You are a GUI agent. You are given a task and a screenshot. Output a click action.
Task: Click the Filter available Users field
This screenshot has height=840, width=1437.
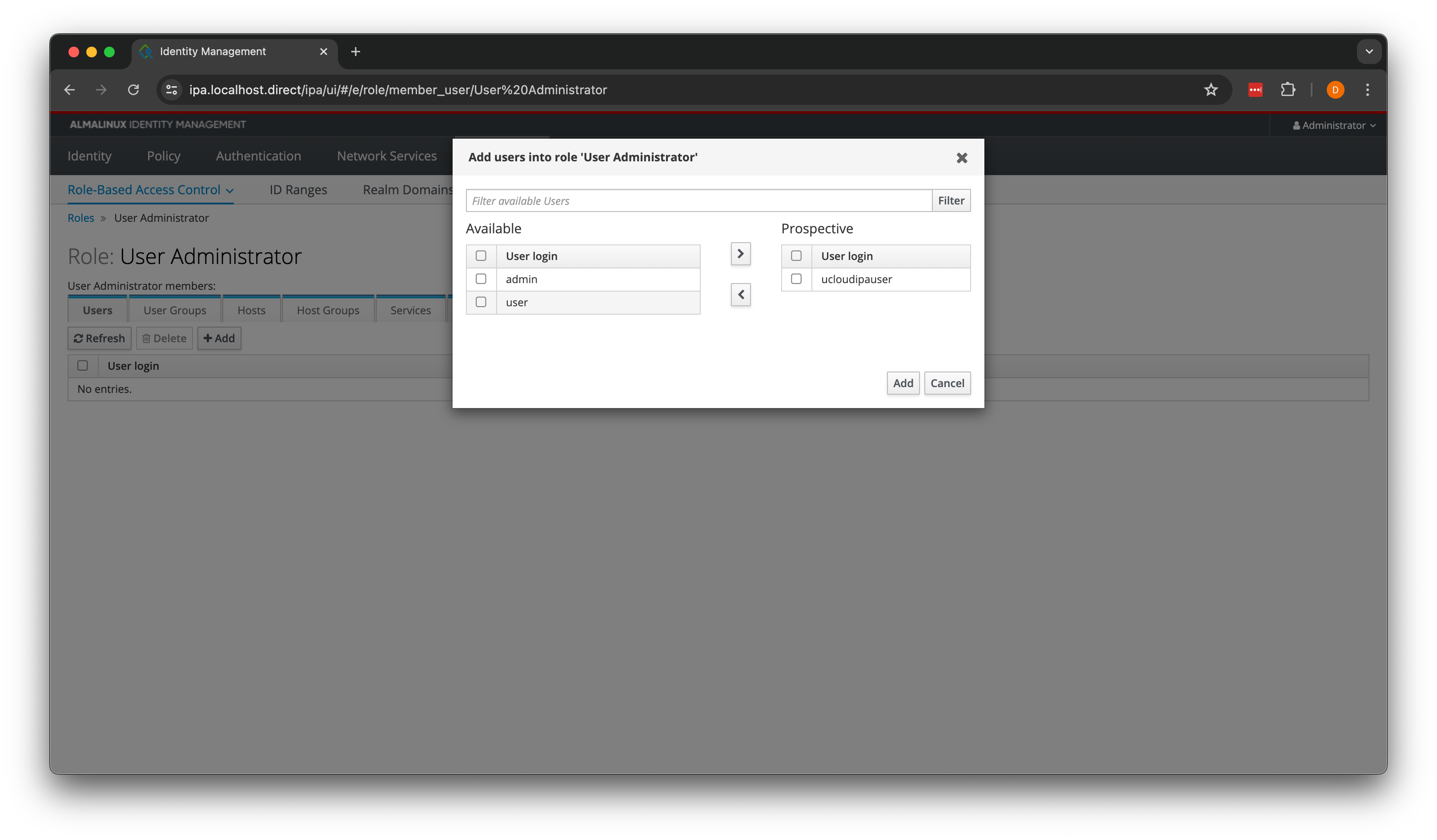pyautogui.click(x=698, y=200)
